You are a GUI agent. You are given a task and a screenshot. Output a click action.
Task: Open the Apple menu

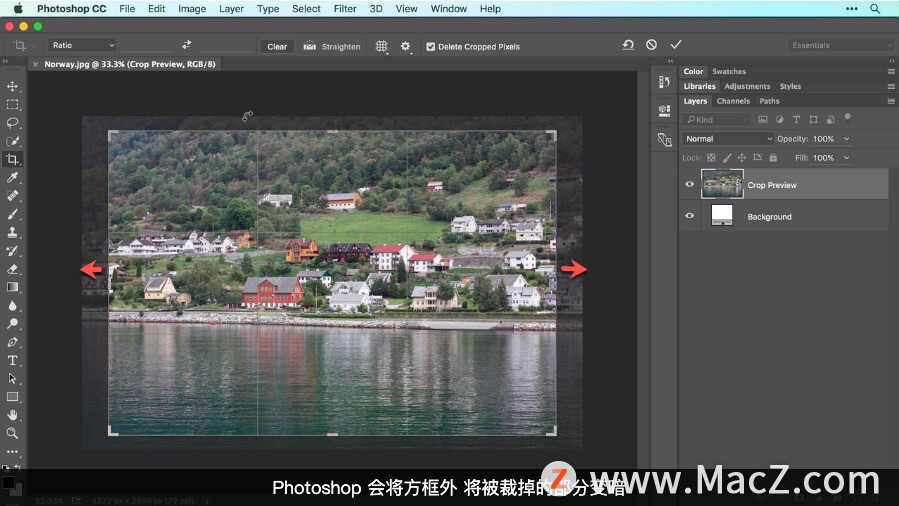click(18, 9)
